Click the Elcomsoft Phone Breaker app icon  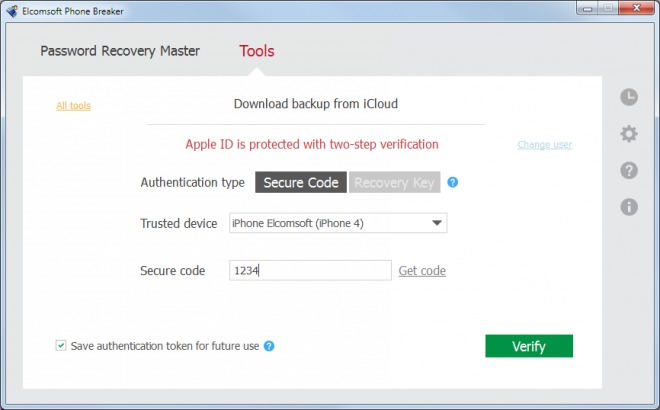(x=12, y=11)
